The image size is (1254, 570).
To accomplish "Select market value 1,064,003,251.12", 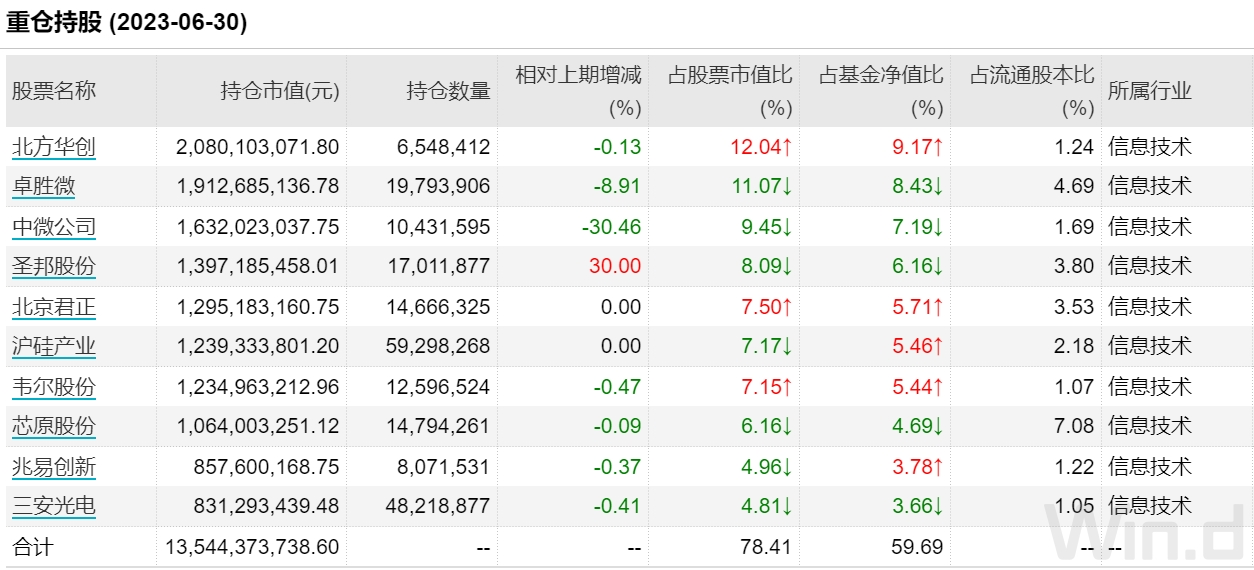I will (x=258, y=426).
